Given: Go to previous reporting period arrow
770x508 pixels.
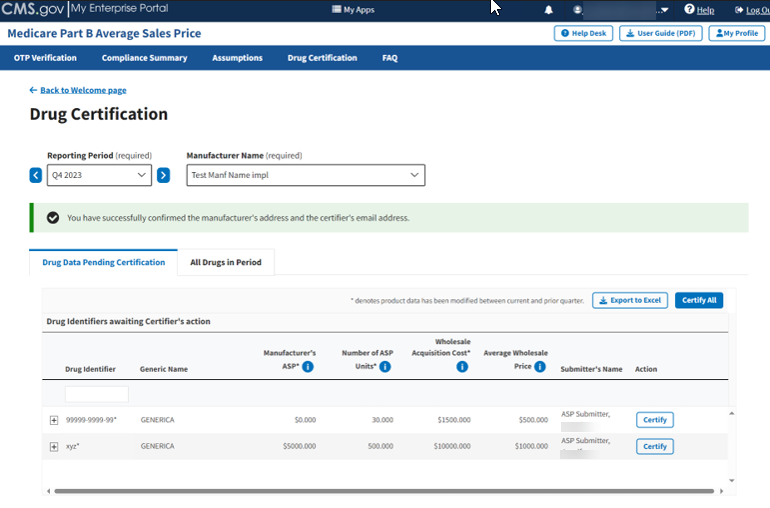Looking at the screenshot, I should [x=36, y=175].
